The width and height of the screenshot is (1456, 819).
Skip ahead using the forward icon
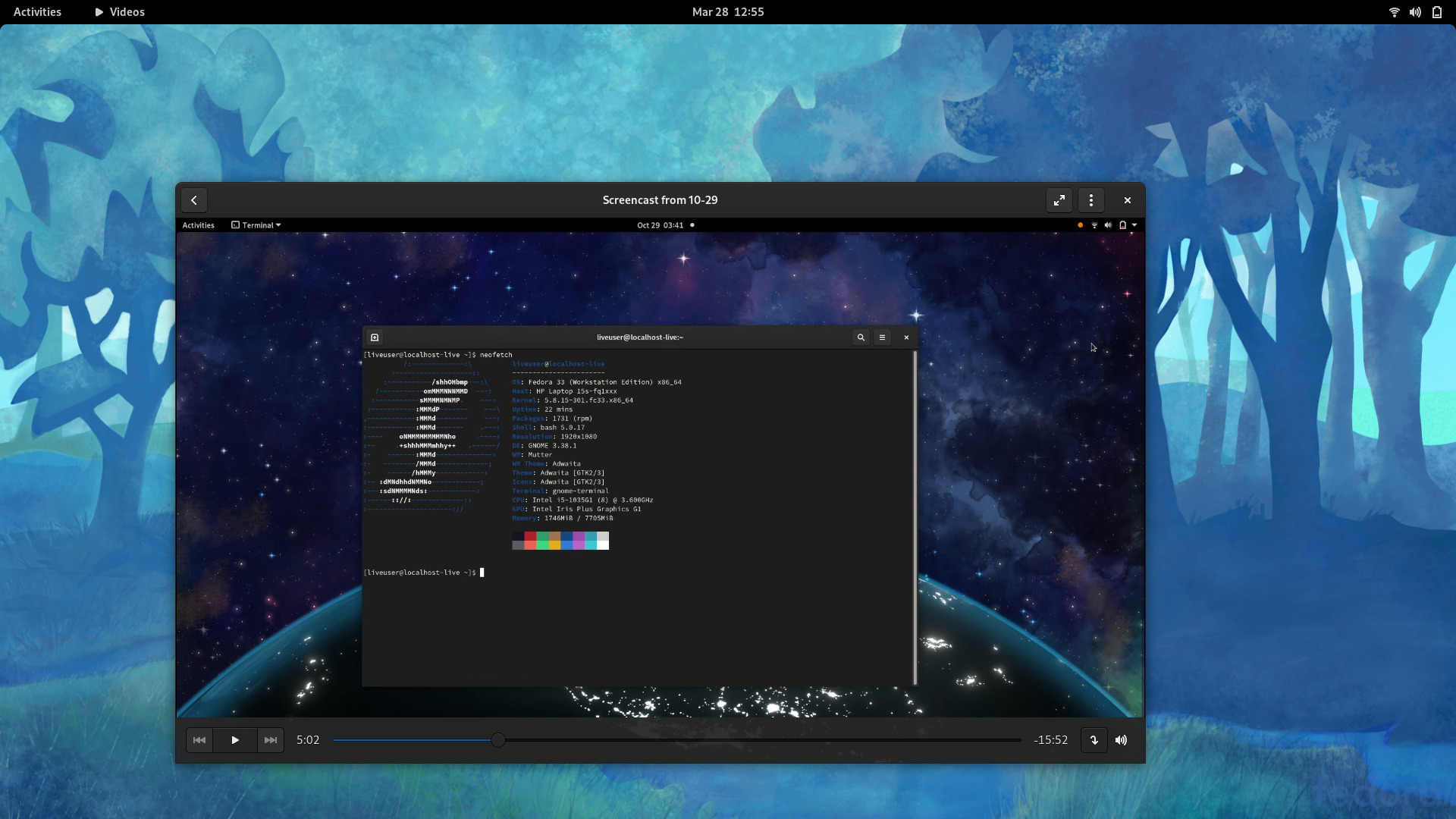pyautogui.click(x=271, y=739)
